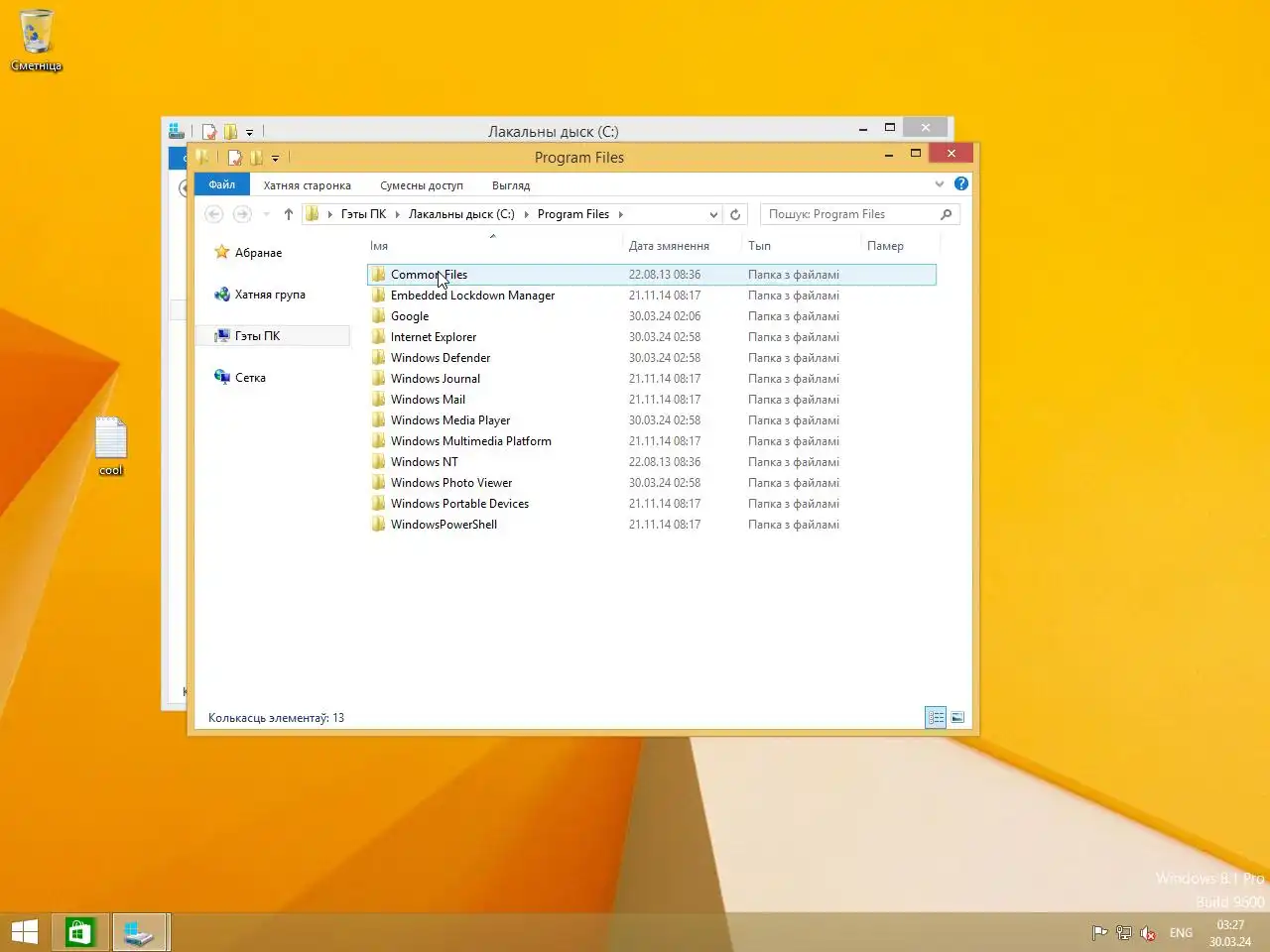Click Properties icon in Лакальны дыск (C:) window toolbar

click(x=209, y=131)
